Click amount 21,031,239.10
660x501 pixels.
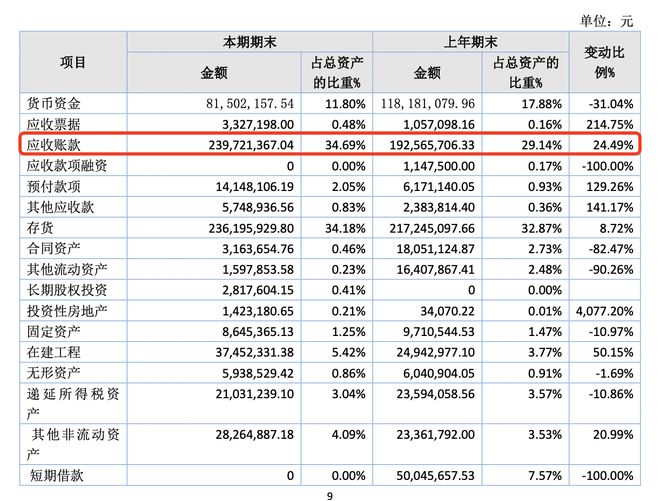(255, 394)
